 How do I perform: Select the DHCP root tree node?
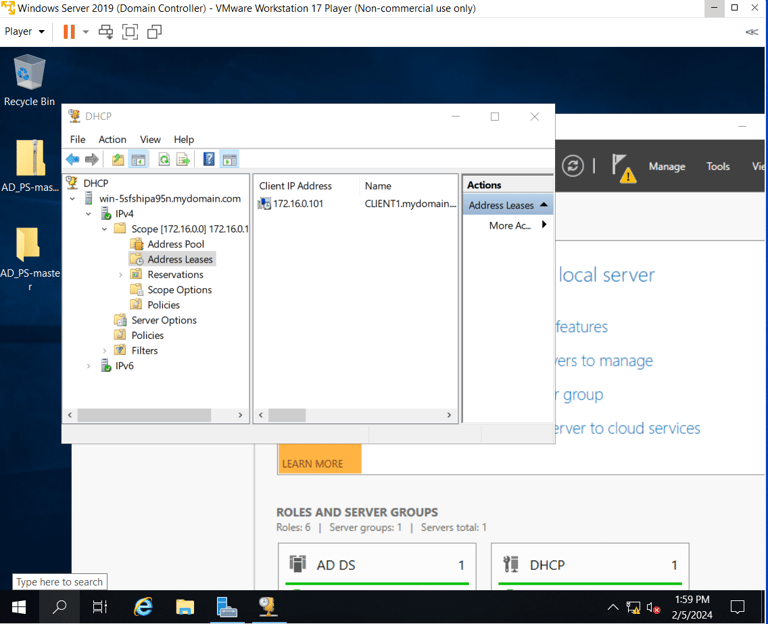pos(96,183)
